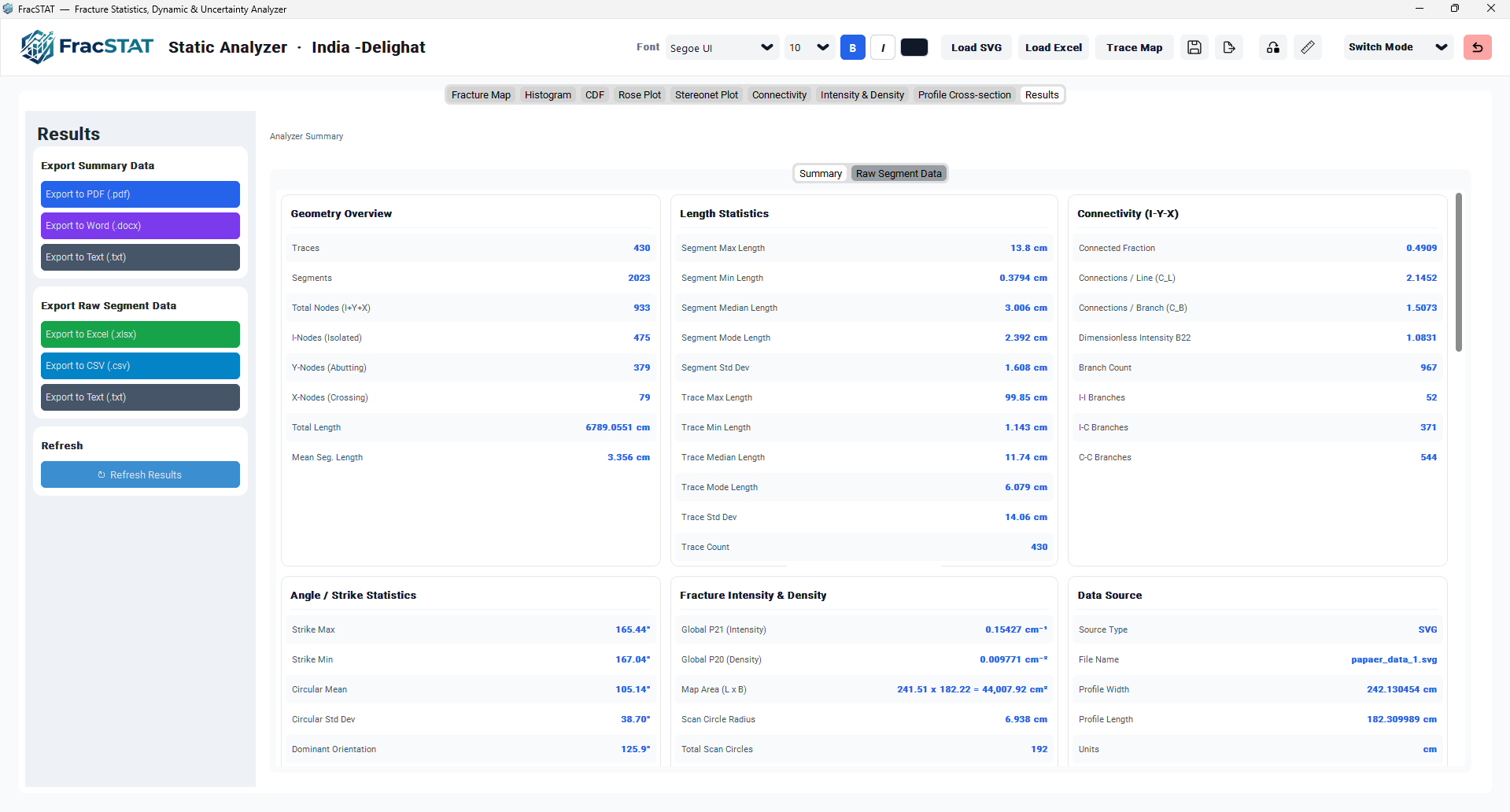The image size is (1510, 812).
Task: Click the Segments value 2023
Action: pyautogui.click(x=638, y=278)
